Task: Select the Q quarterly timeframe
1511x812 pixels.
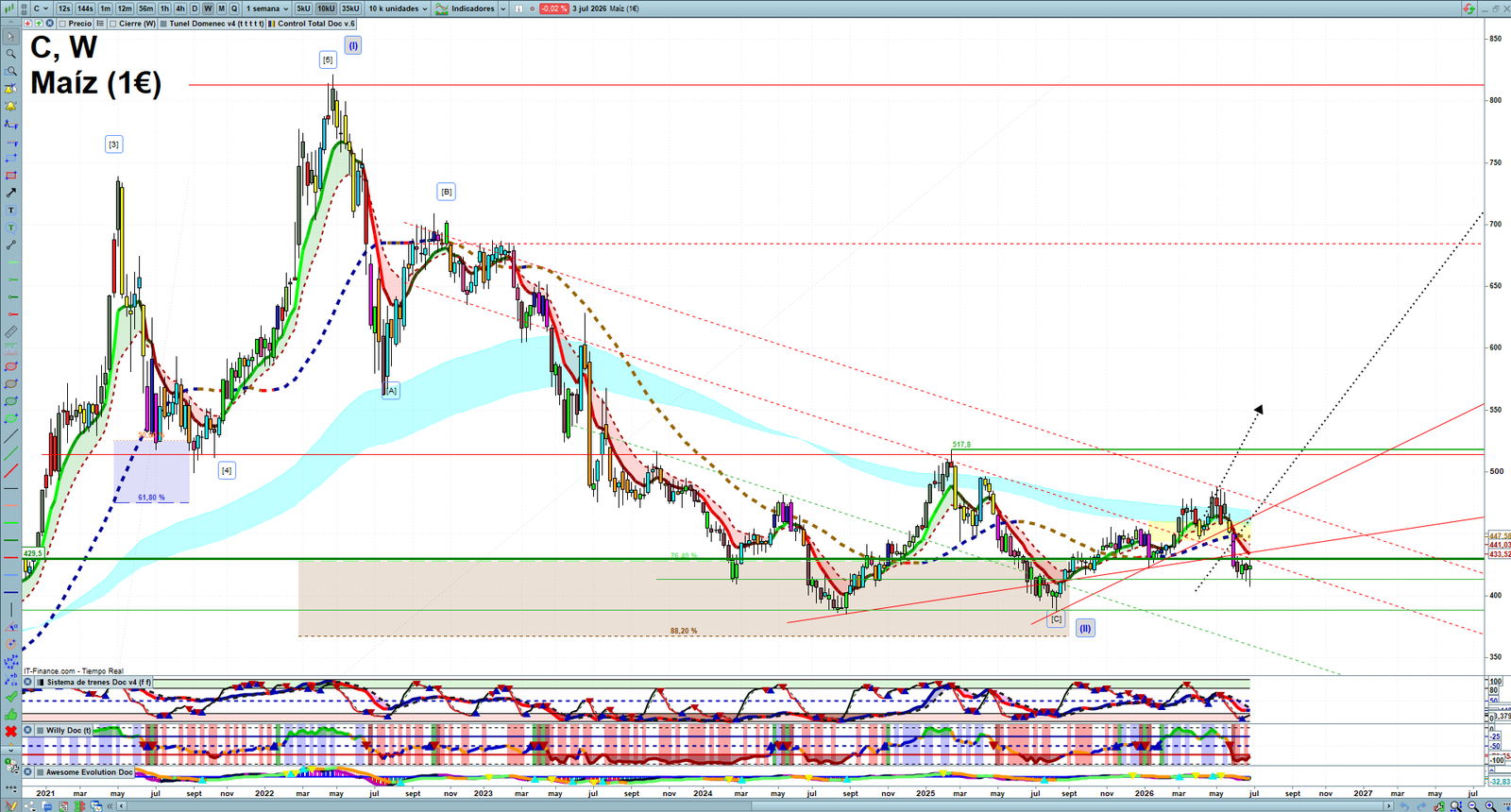Action: point(234,8)
